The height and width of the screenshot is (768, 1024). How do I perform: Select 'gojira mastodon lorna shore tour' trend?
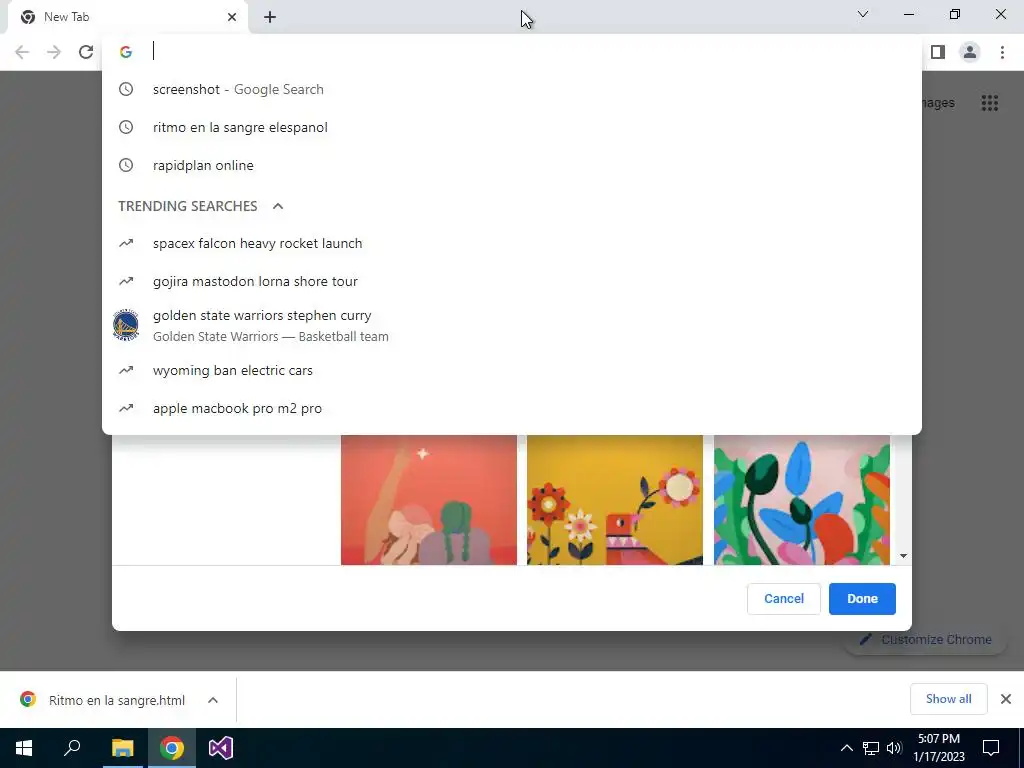pos(512,281)
